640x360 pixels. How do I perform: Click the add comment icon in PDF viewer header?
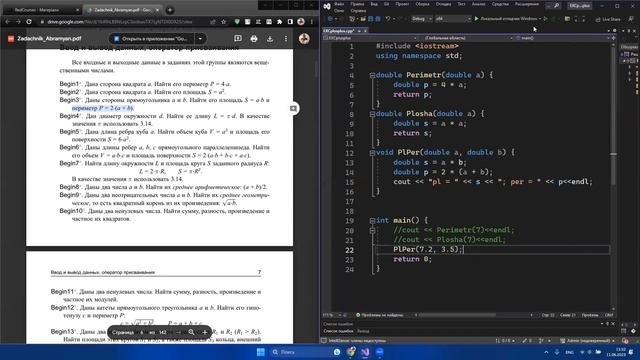pos(238,39)
